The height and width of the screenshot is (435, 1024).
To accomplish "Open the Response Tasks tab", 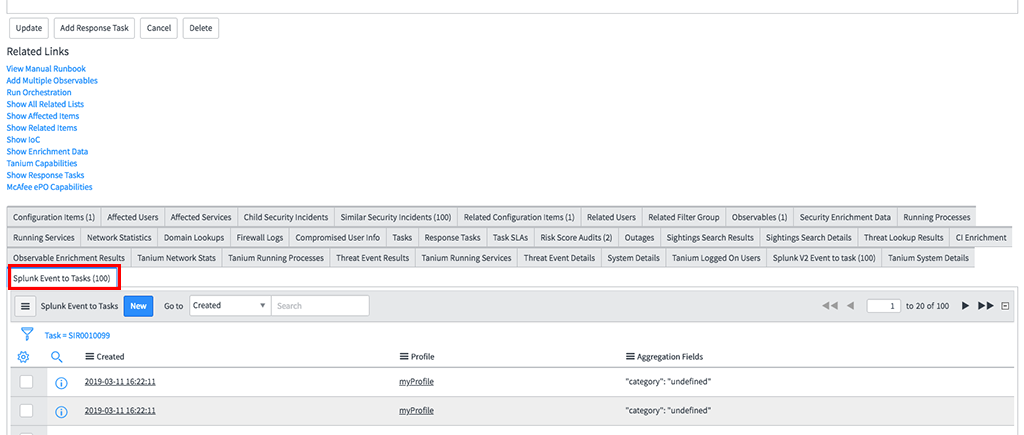I will click(453, 238).
